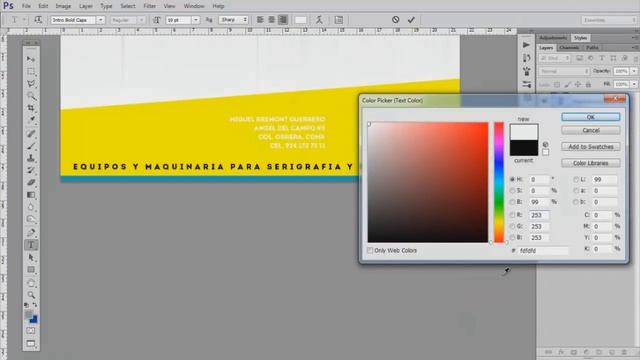Click Cancel in Color Picker
The image size is (640, 360).
coord(591,130)
